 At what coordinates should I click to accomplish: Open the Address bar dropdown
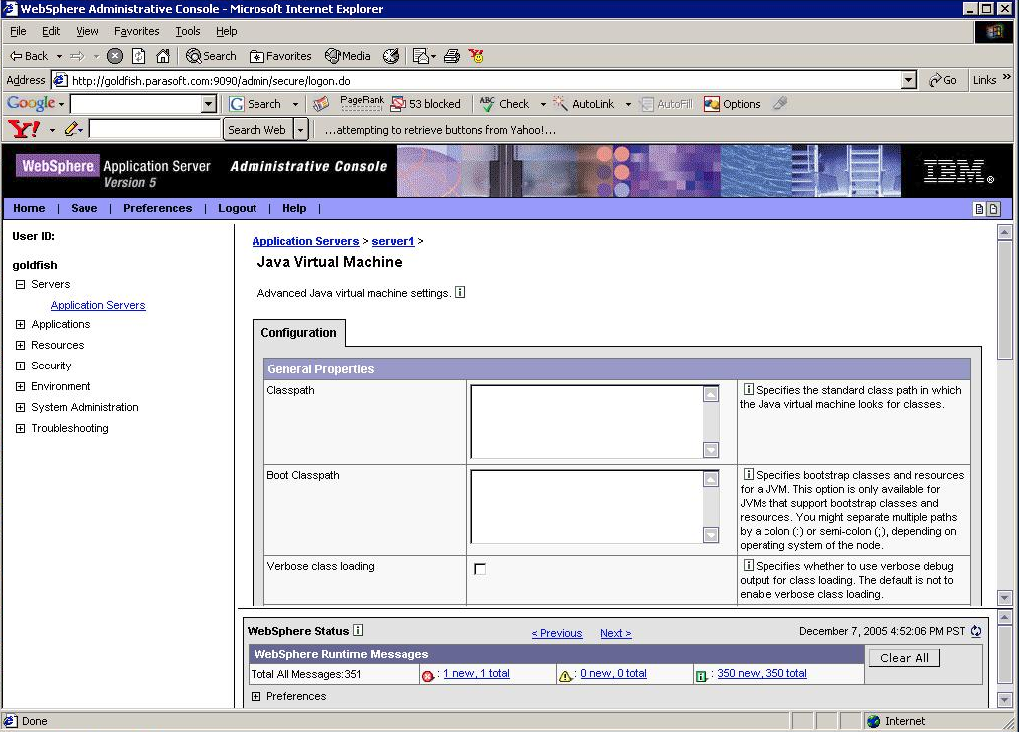pos(909,80)
